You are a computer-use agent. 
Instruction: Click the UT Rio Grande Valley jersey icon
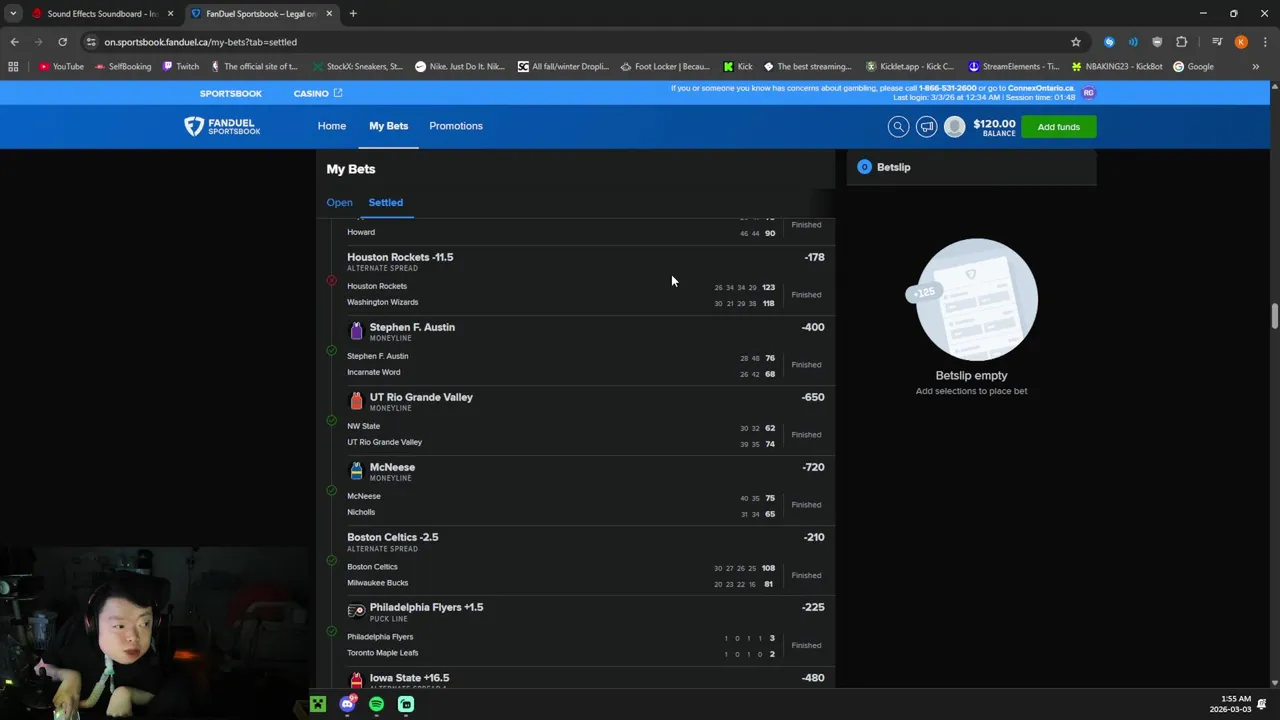tap(356, 401)
